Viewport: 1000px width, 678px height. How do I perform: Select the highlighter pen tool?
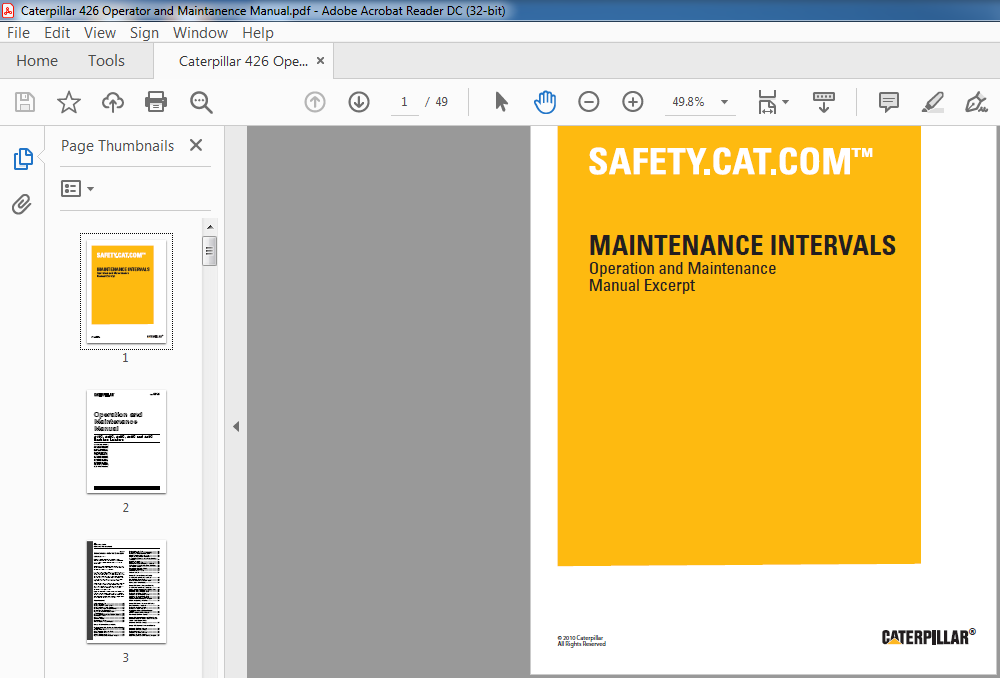[x=932, y=102]
